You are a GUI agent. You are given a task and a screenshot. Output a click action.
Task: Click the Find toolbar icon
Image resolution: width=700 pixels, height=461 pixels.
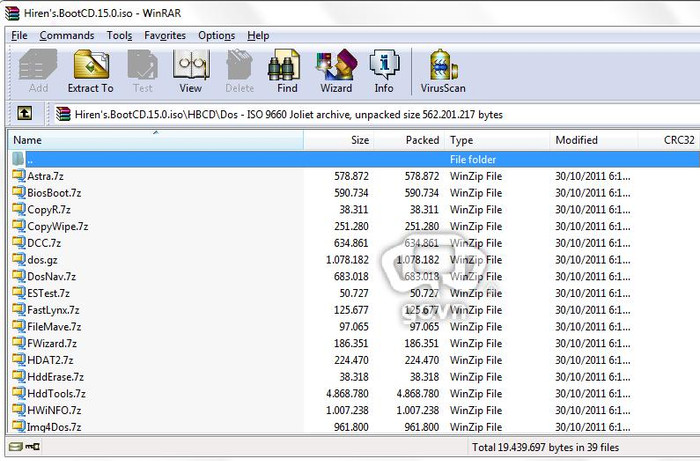[x=287, y=72]
